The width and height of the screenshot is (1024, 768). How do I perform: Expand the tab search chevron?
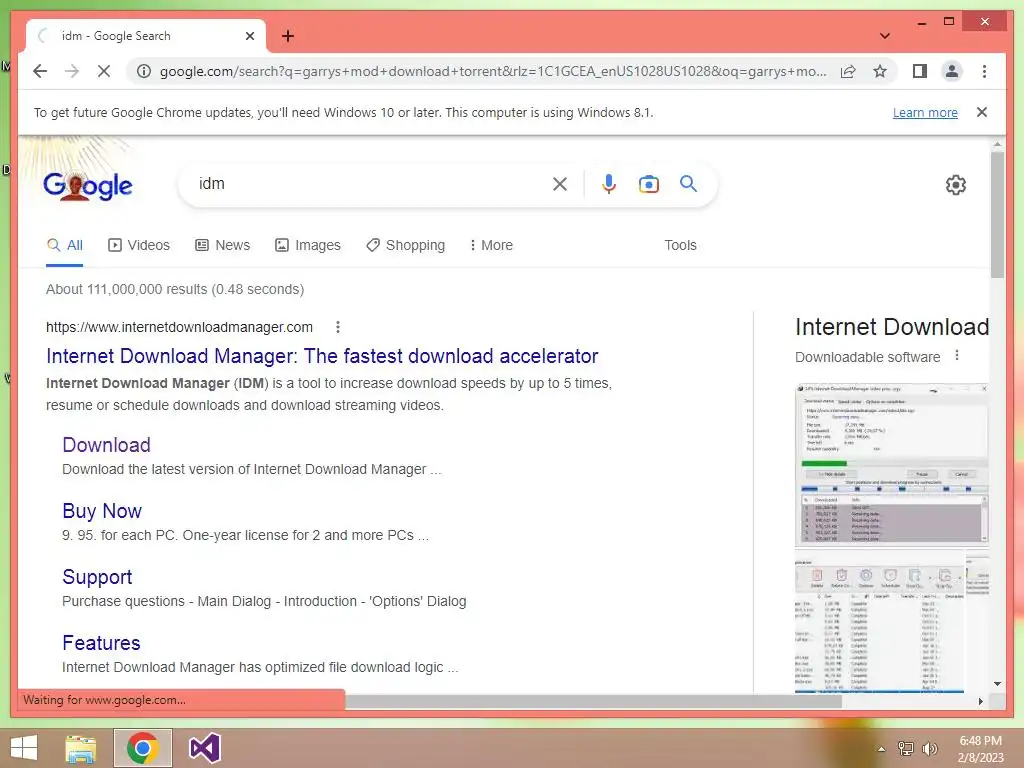coord(885,36)
